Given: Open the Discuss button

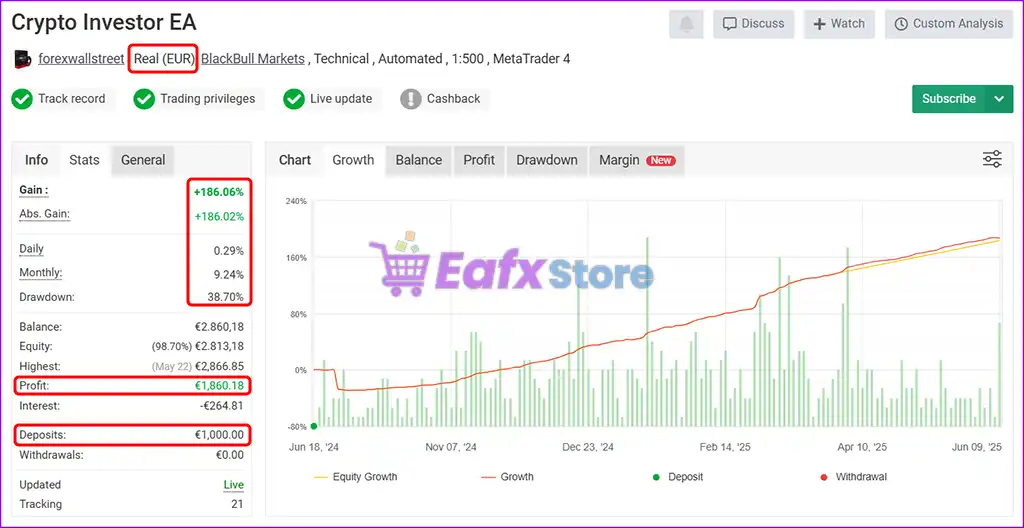Looking at the screenshot, I should 754,24.
